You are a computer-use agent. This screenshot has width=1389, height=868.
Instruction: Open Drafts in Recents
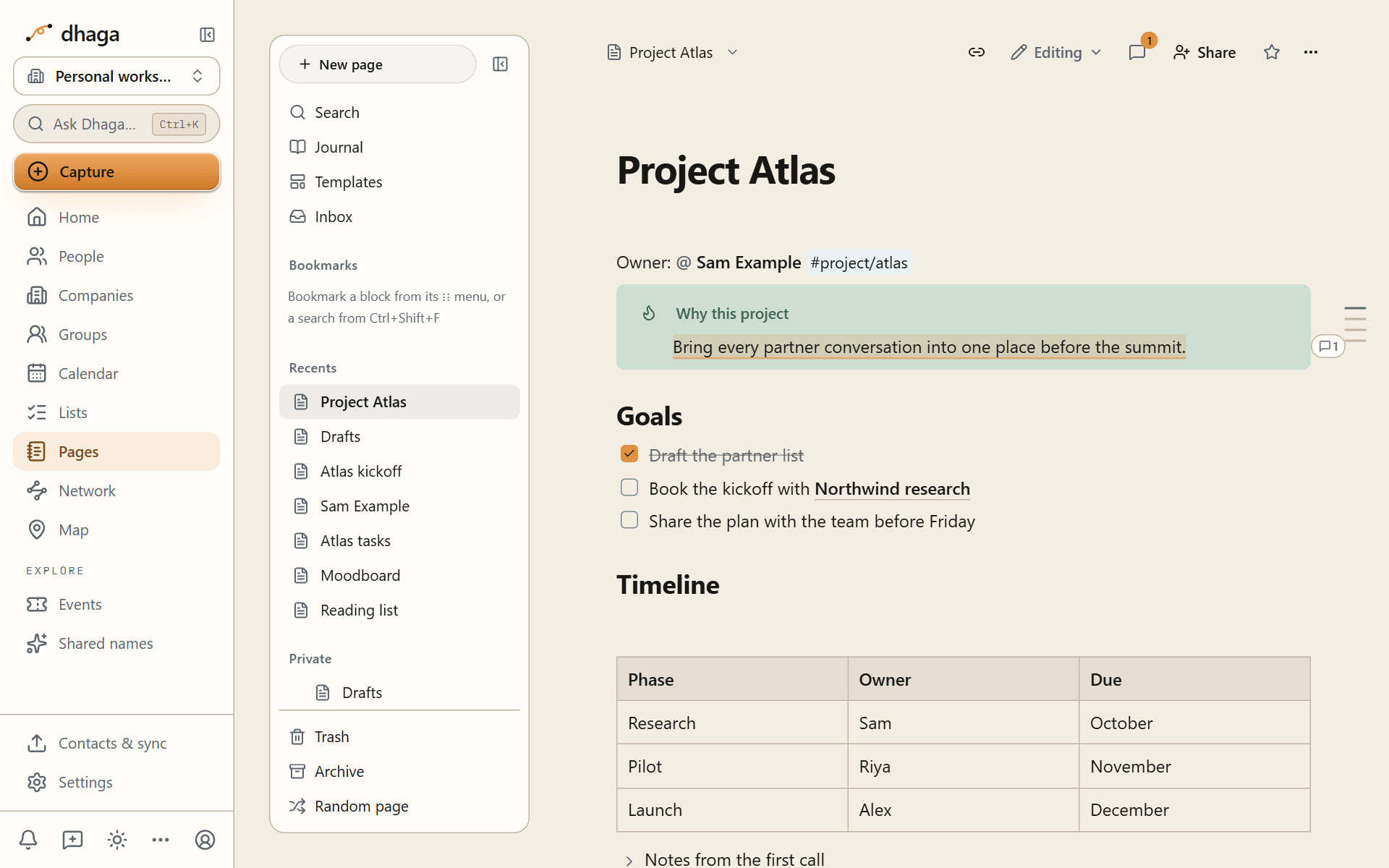pyautogui.click(x=399, y=436)
